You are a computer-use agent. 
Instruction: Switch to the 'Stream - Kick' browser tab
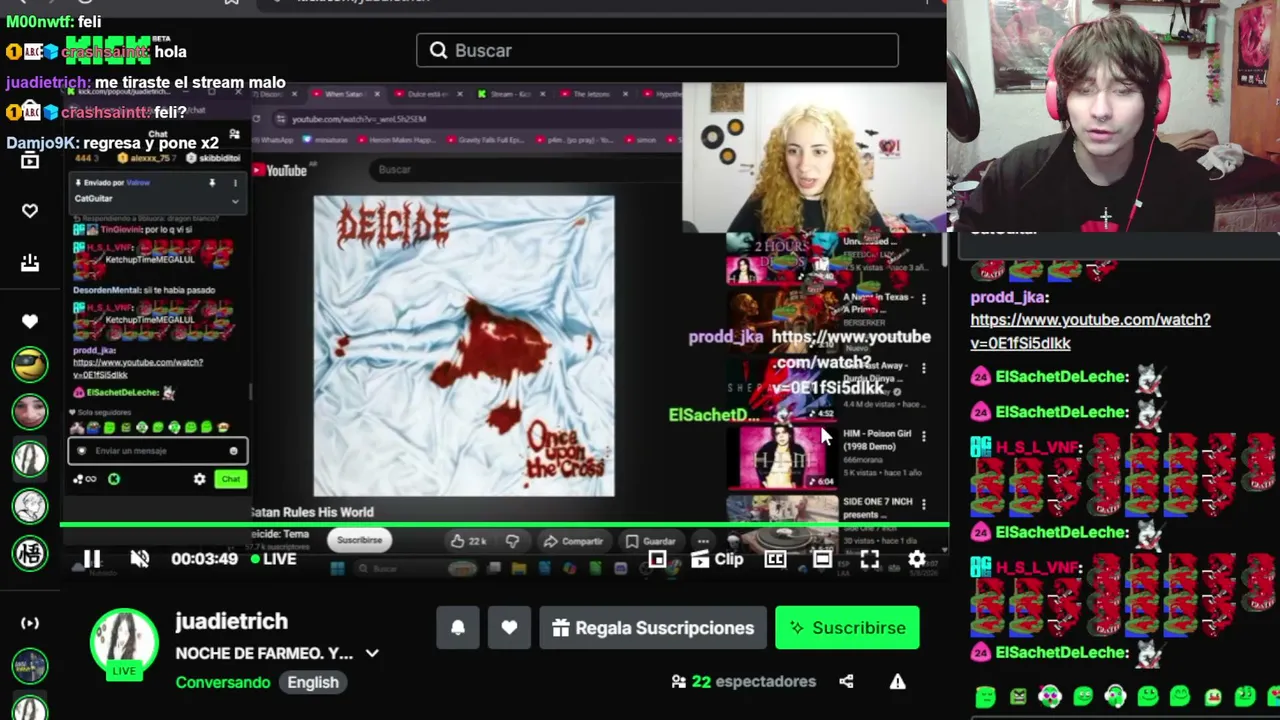coord(510,94)
